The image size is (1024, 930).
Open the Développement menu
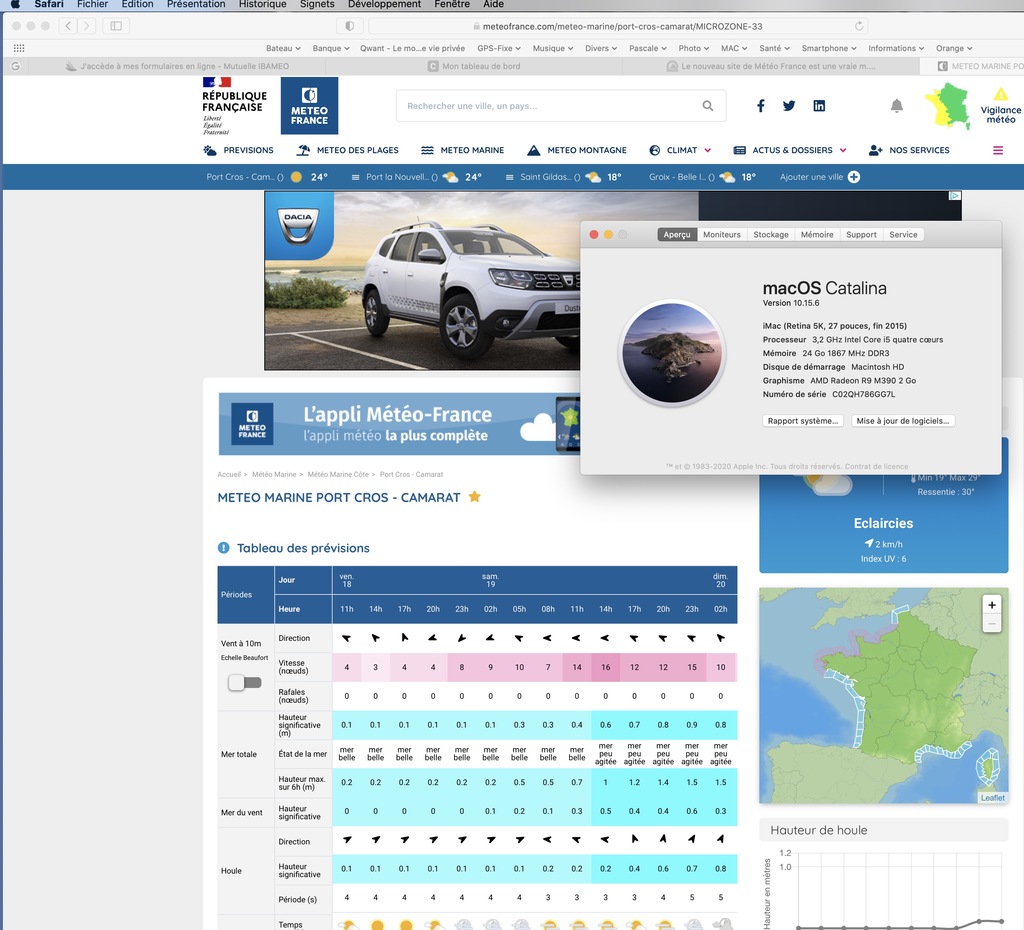[385, 4]
